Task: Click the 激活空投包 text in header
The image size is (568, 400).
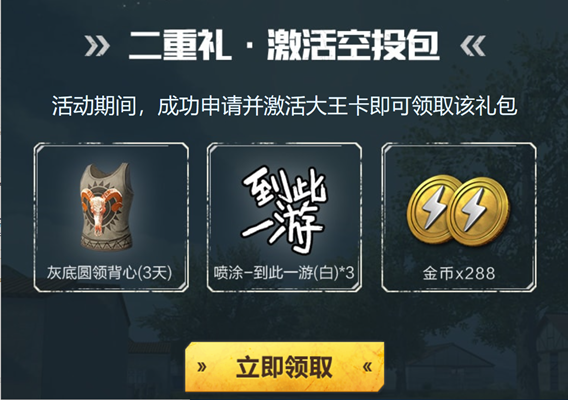Action: 353,45
